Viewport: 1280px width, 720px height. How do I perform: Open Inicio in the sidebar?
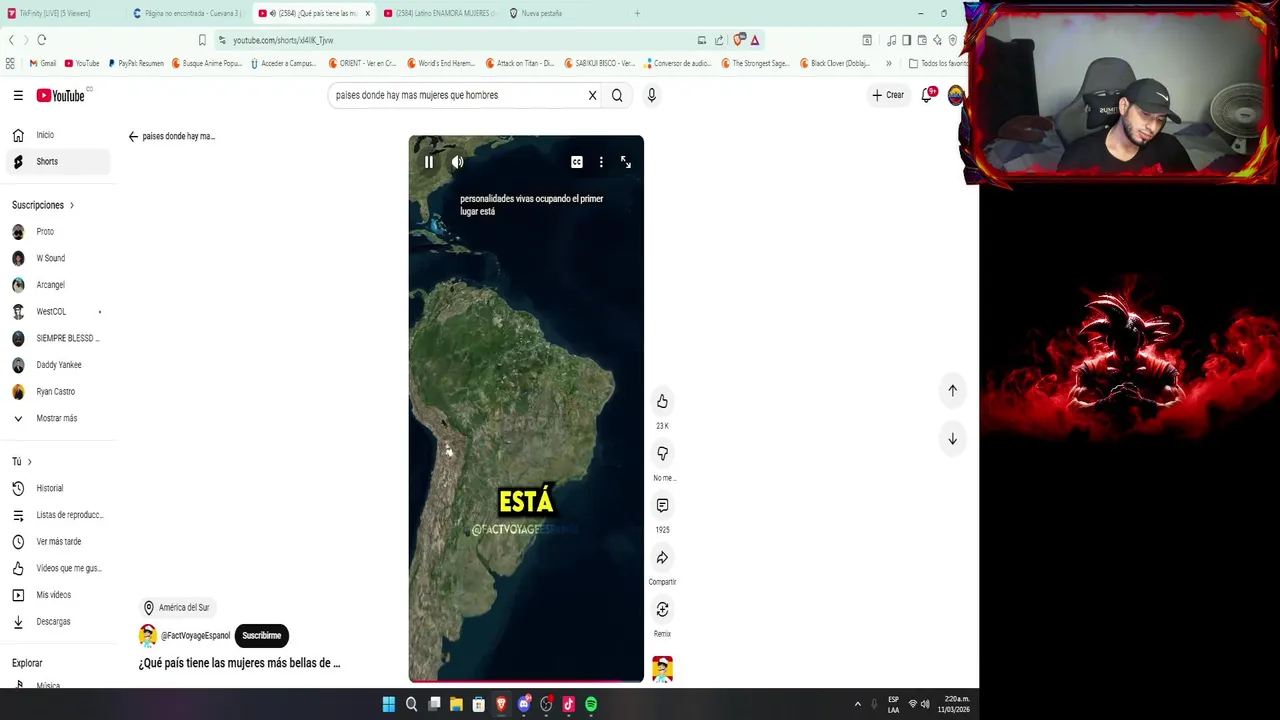(x=58, y=135)
